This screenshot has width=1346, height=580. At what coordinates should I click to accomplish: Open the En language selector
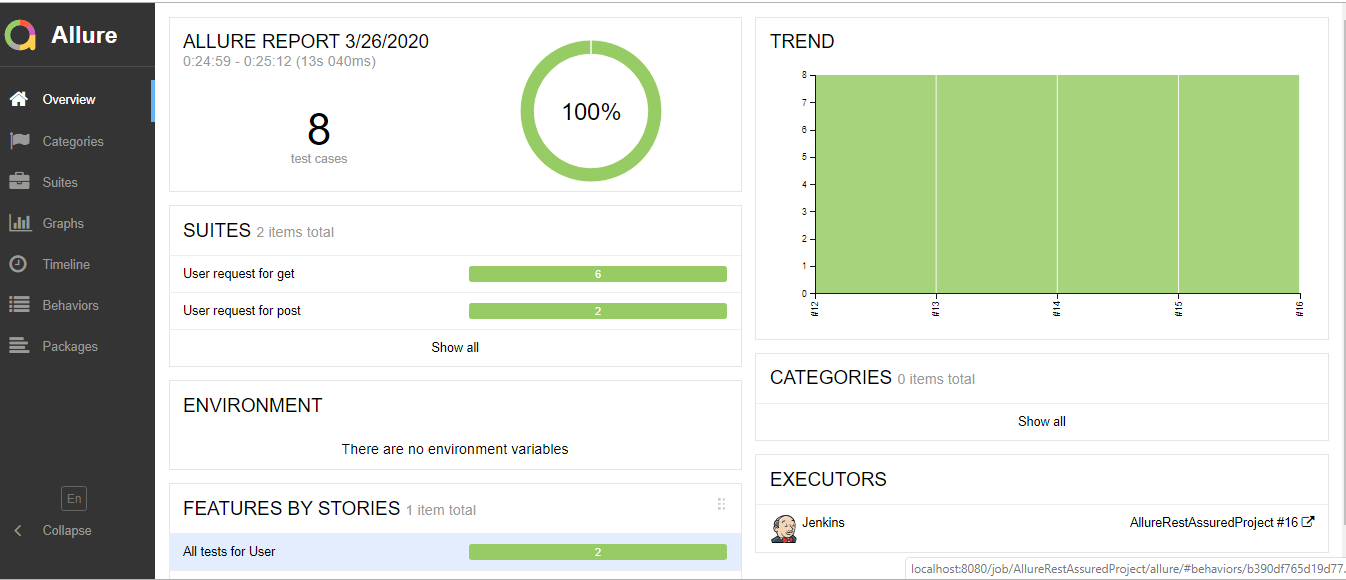coord(73,498)
